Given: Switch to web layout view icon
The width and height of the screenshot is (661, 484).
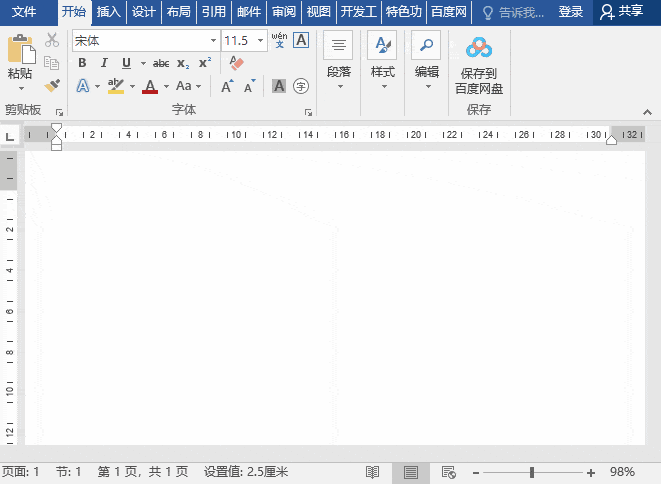Looking at the screenshot, I should point(449,472).
